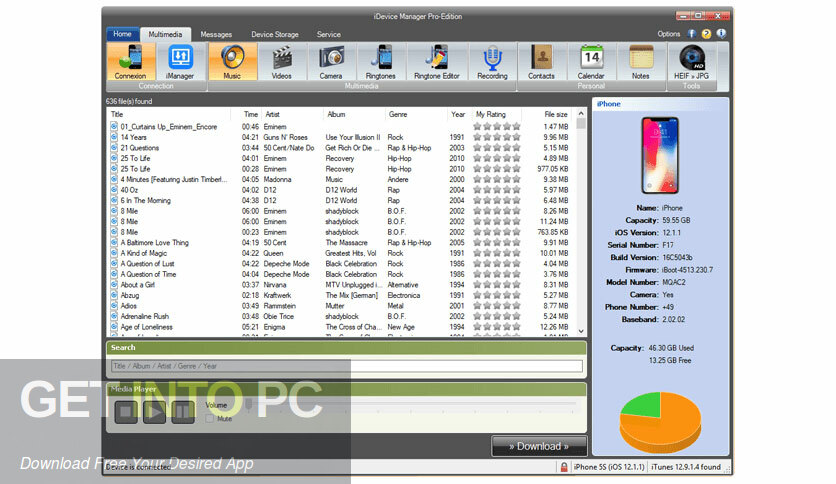Click the search field for Title/Album/Artist
This screenshot has width=836, height=484.
tap(347, 366)
